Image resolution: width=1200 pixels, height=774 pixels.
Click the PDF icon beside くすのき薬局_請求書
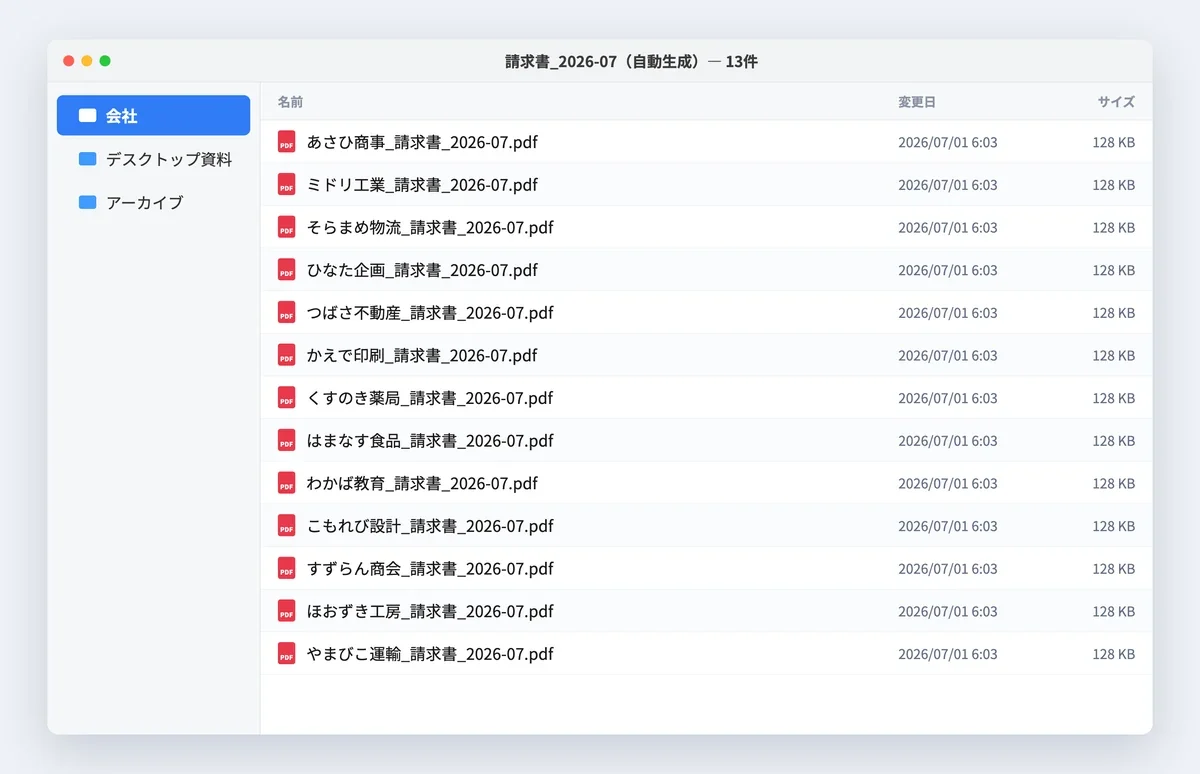287,398
